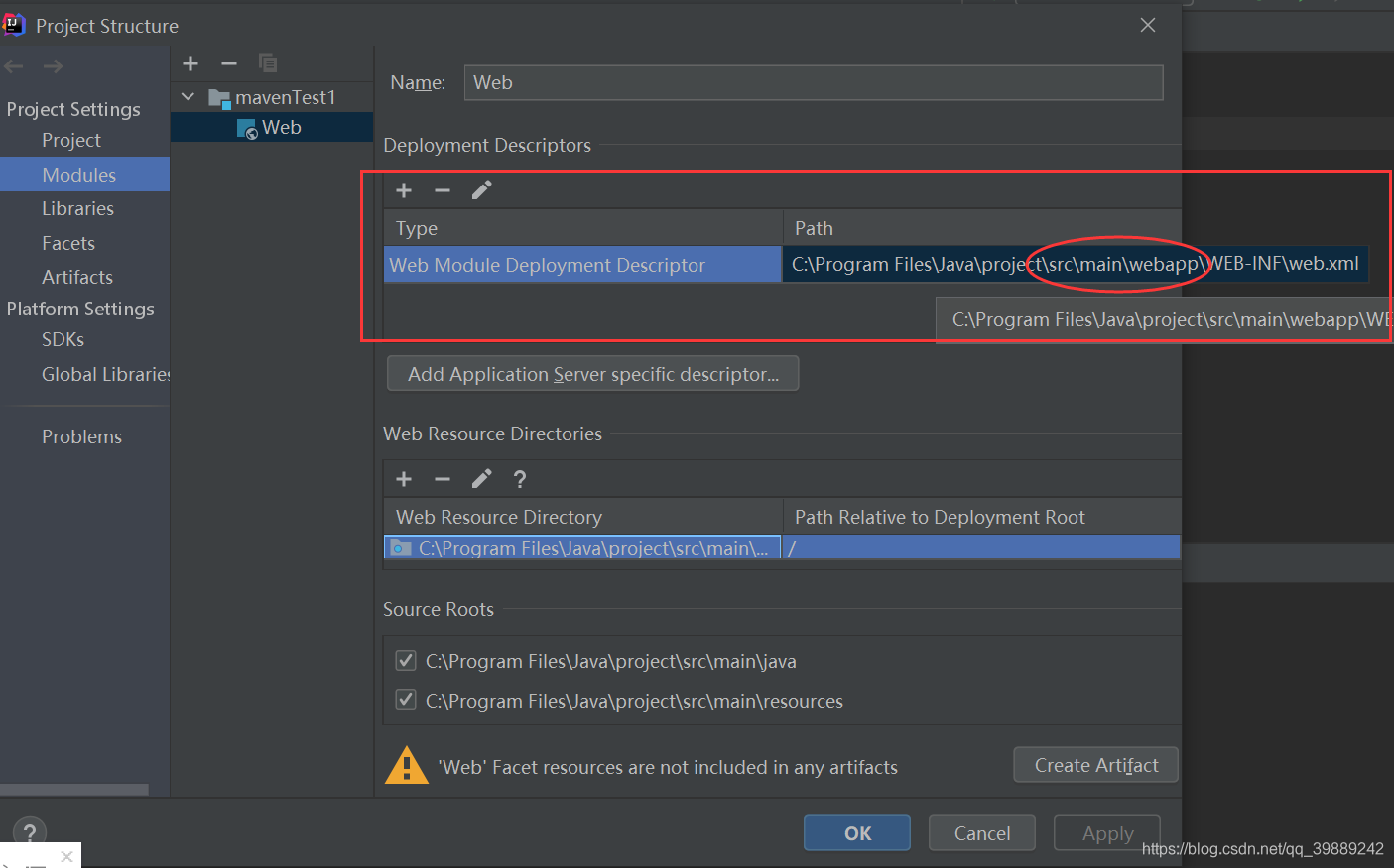Screen dimensions: 1394x868
Task: Click the Web facet icon in the tree
Action: 247,129
